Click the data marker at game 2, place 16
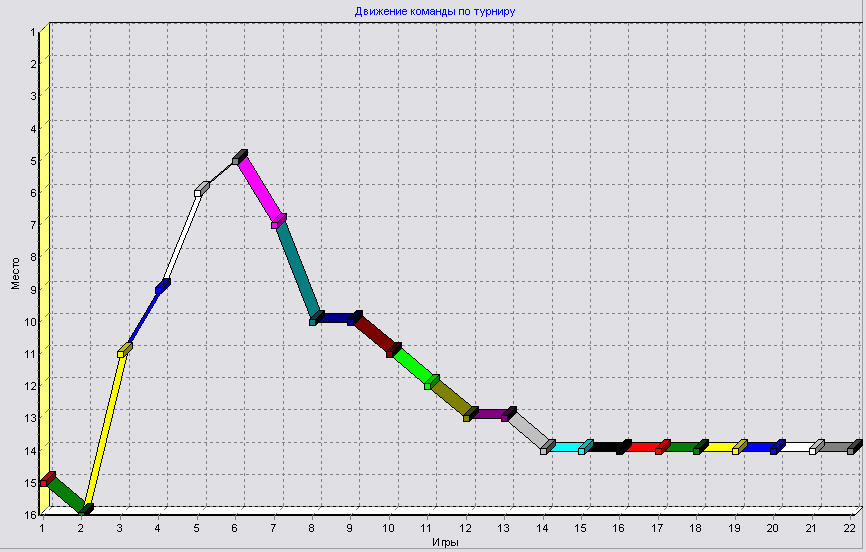 click(86, 509)
